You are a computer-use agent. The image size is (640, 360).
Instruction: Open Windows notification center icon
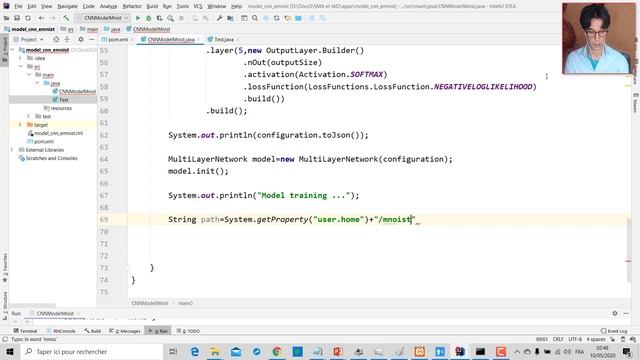point(627,351)
